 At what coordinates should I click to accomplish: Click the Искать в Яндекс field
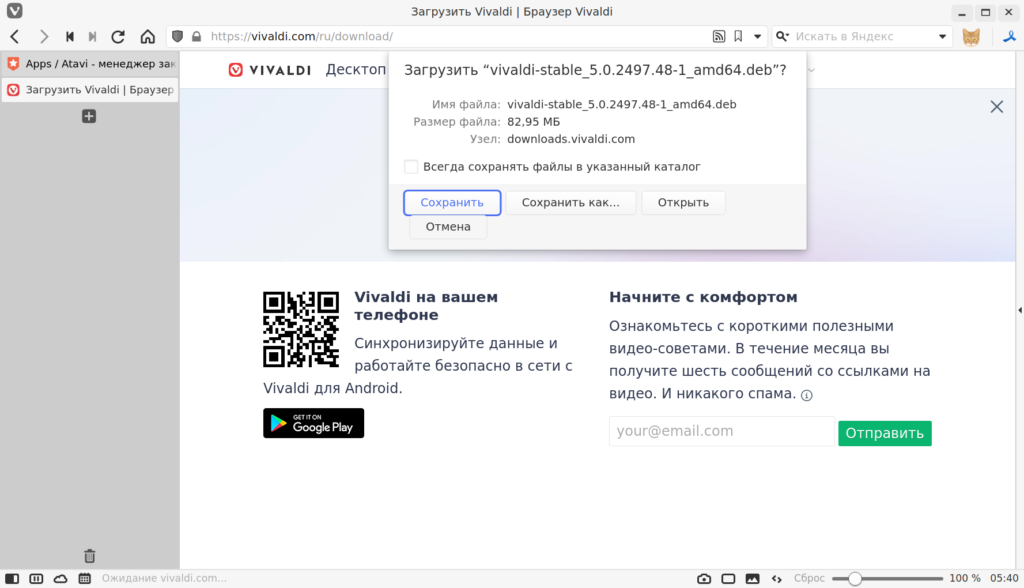(x=862, y=37)
